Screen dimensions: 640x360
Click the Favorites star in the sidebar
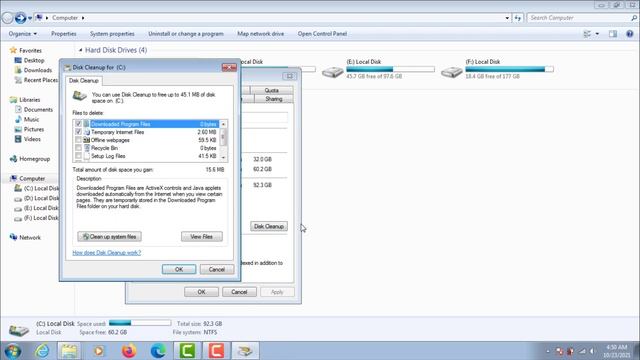[x=13, y=50]
